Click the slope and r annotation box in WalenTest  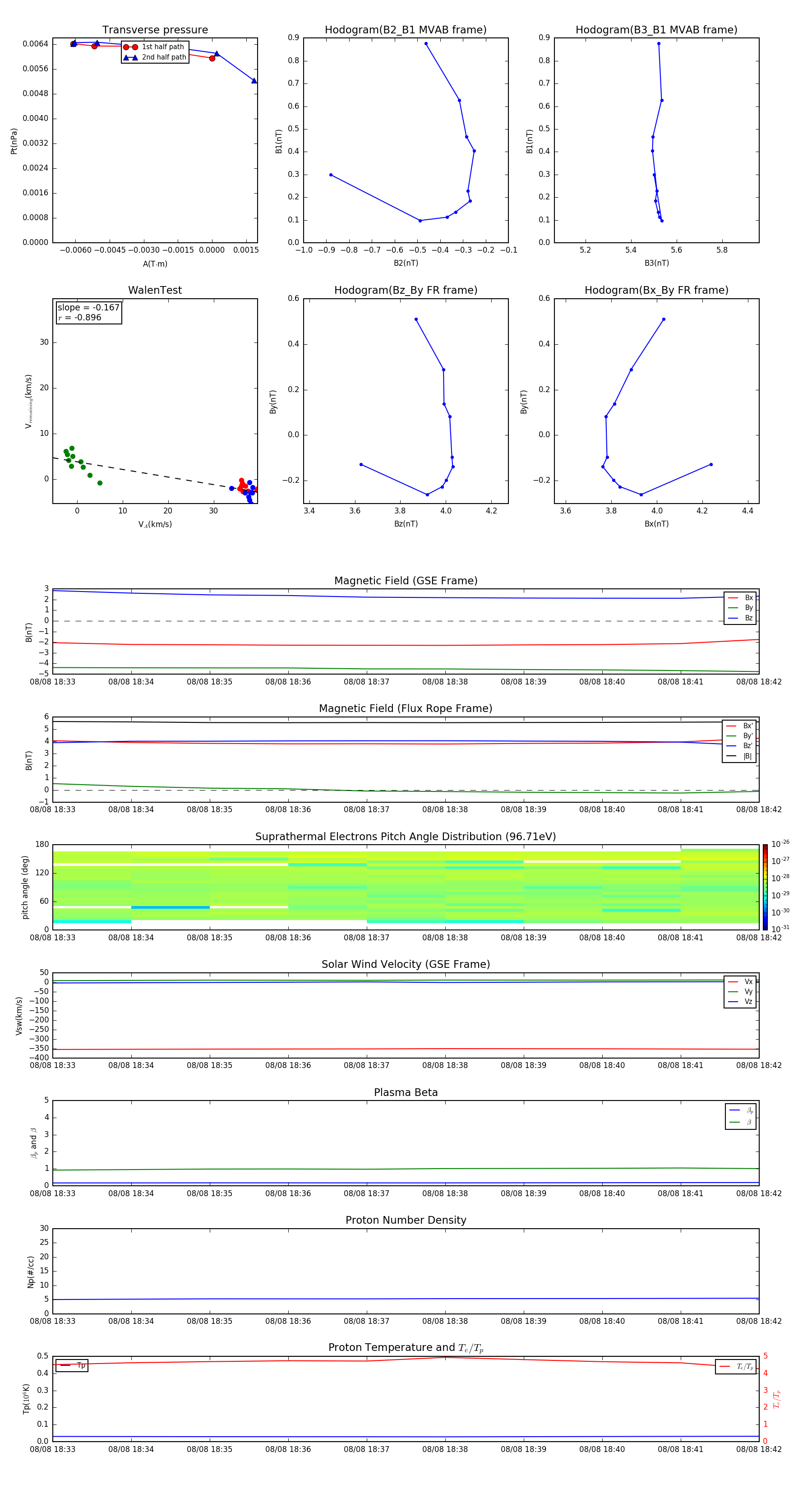tap(89, 313)
